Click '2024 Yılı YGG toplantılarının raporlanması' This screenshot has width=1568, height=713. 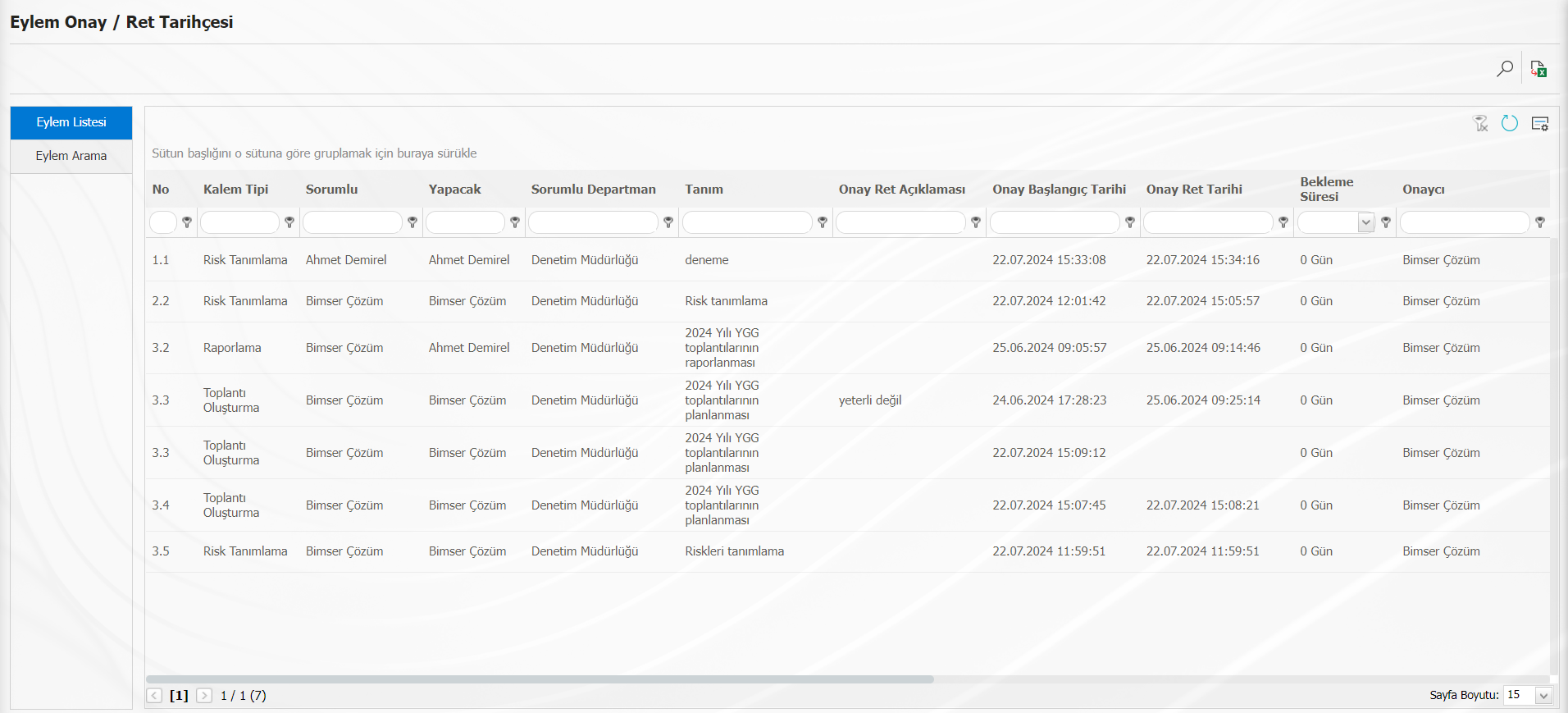722,348
